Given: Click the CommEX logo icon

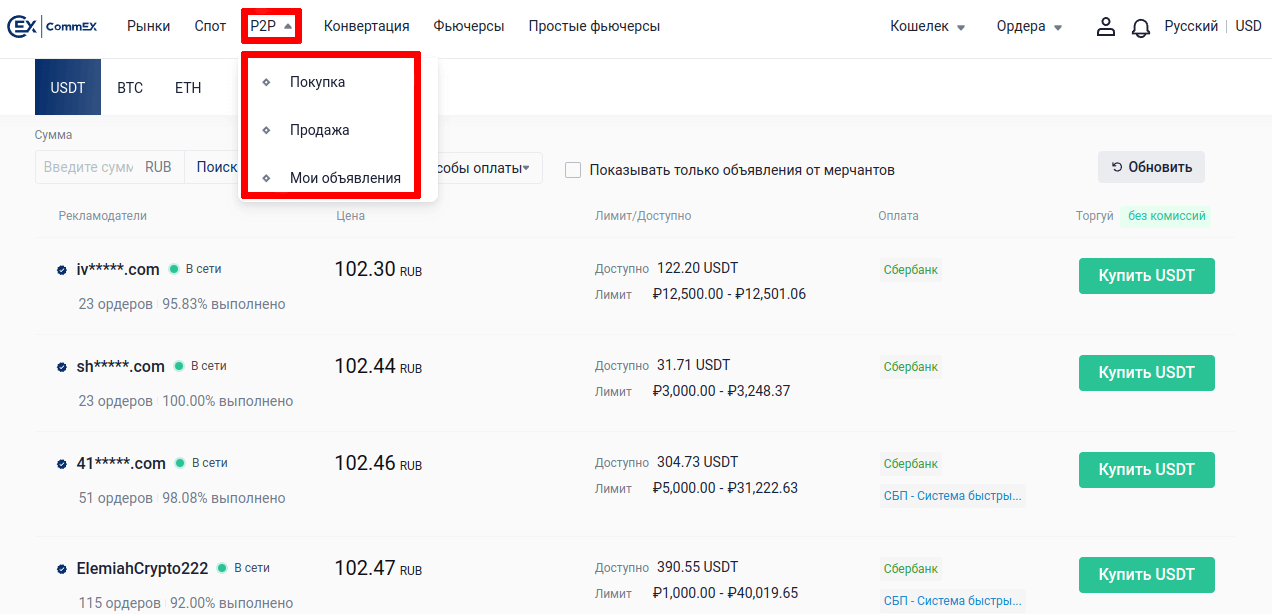Looking at the screenshot, I should tap(22, 27).
